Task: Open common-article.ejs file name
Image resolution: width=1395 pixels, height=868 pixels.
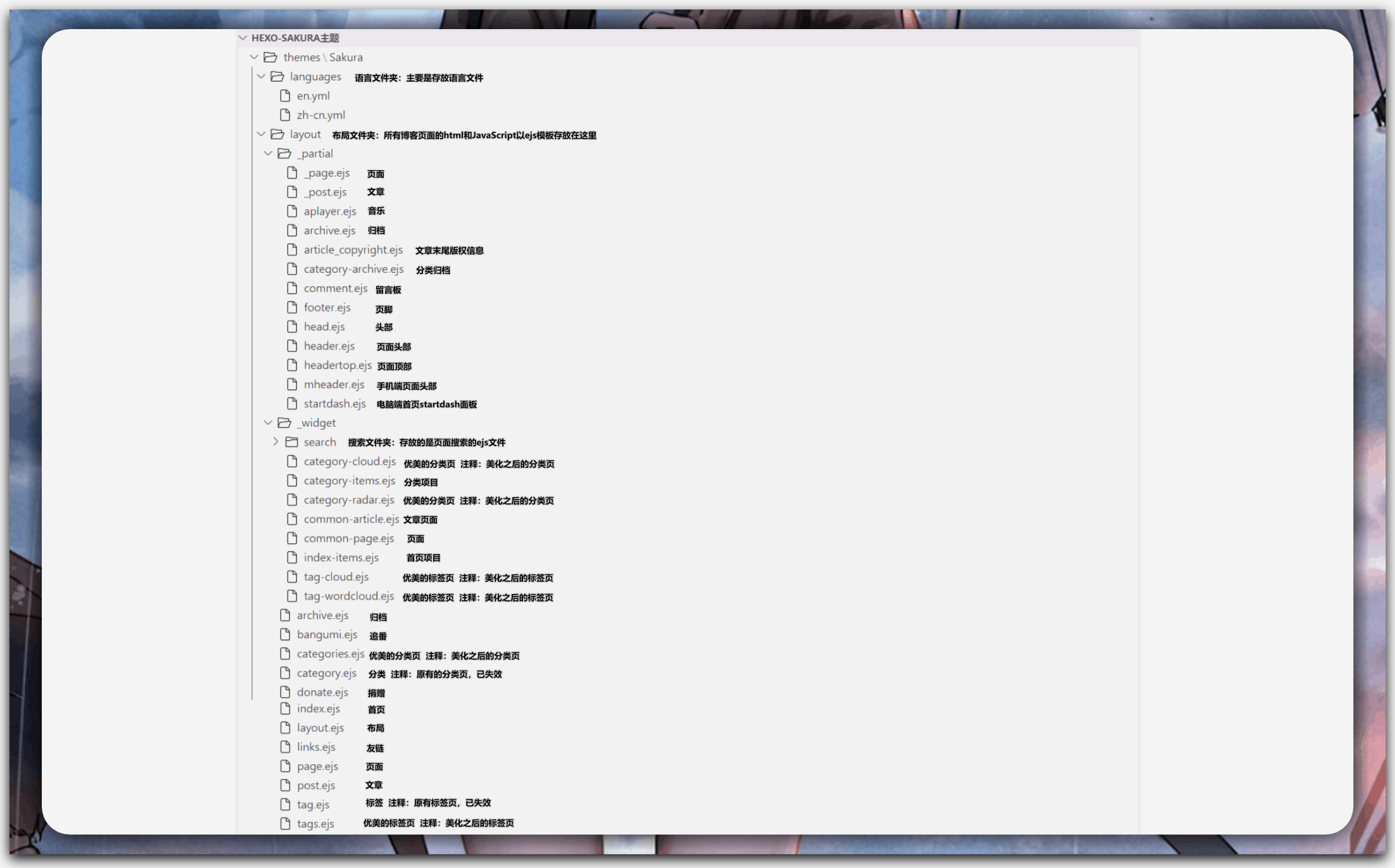Action: coord(351,519)
